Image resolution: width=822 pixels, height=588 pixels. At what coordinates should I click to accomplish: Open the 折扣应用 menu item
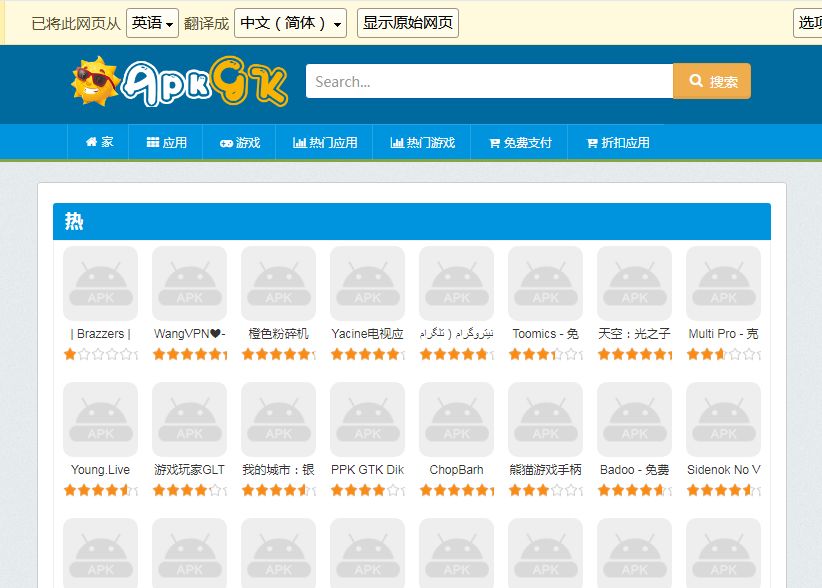point(618,142)
